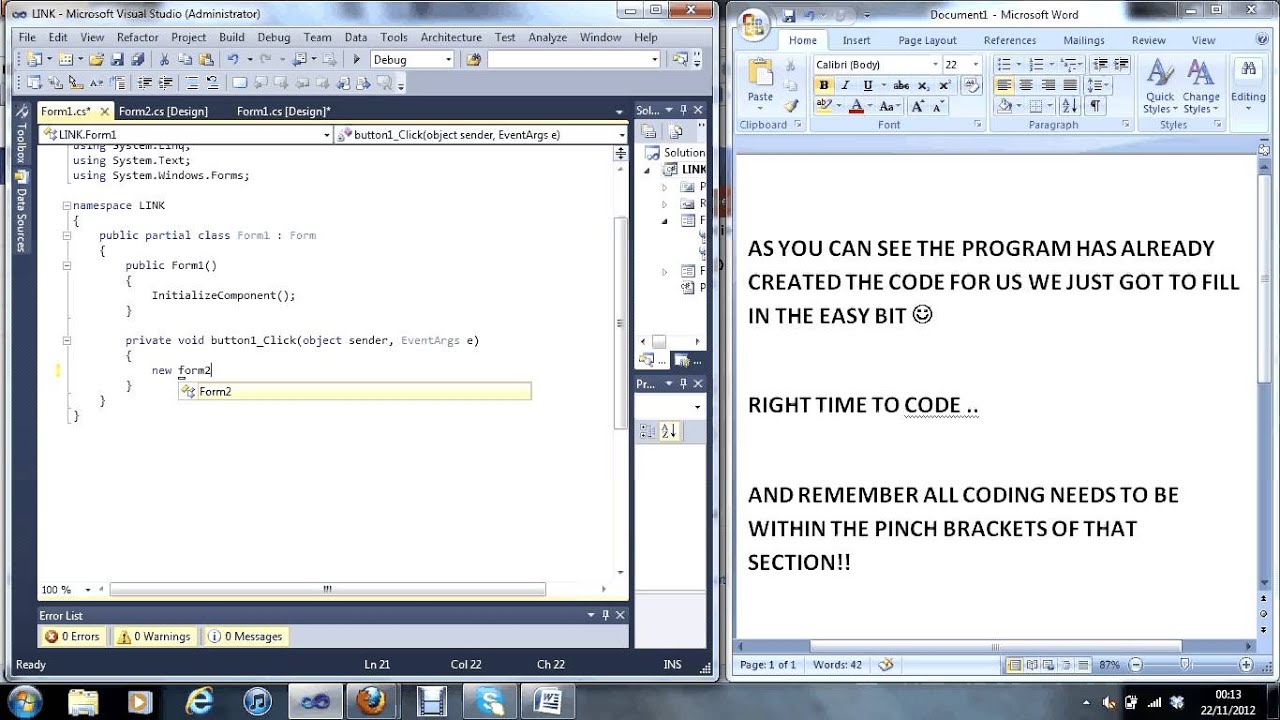The height and width of the screenshot is (720, 1280).
Task: Click Save All in Visual Studio toolbar
Action: point(137,60)
